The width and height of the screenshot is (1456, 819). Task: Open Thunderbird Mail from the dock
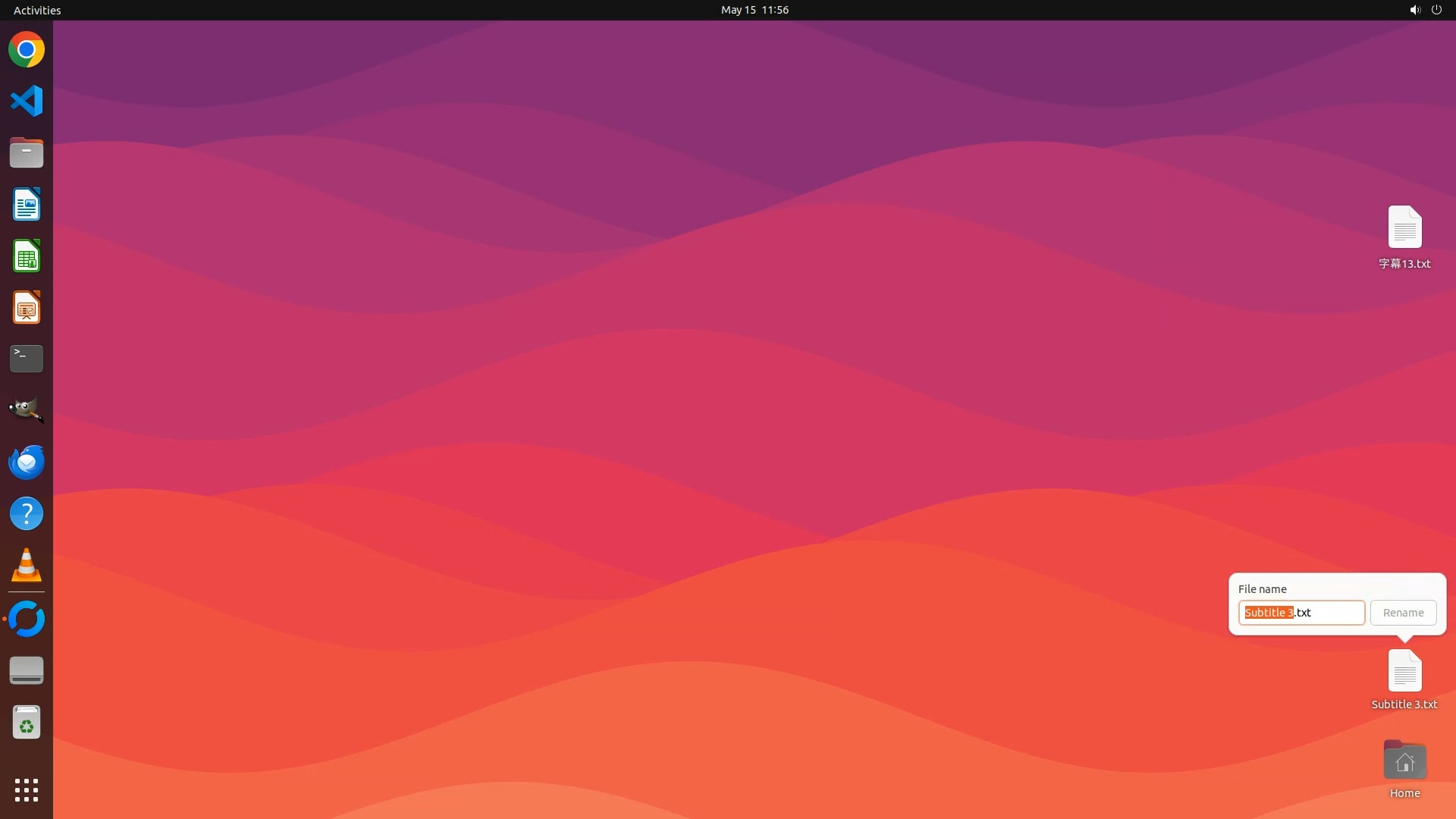(x=27, y=462)
